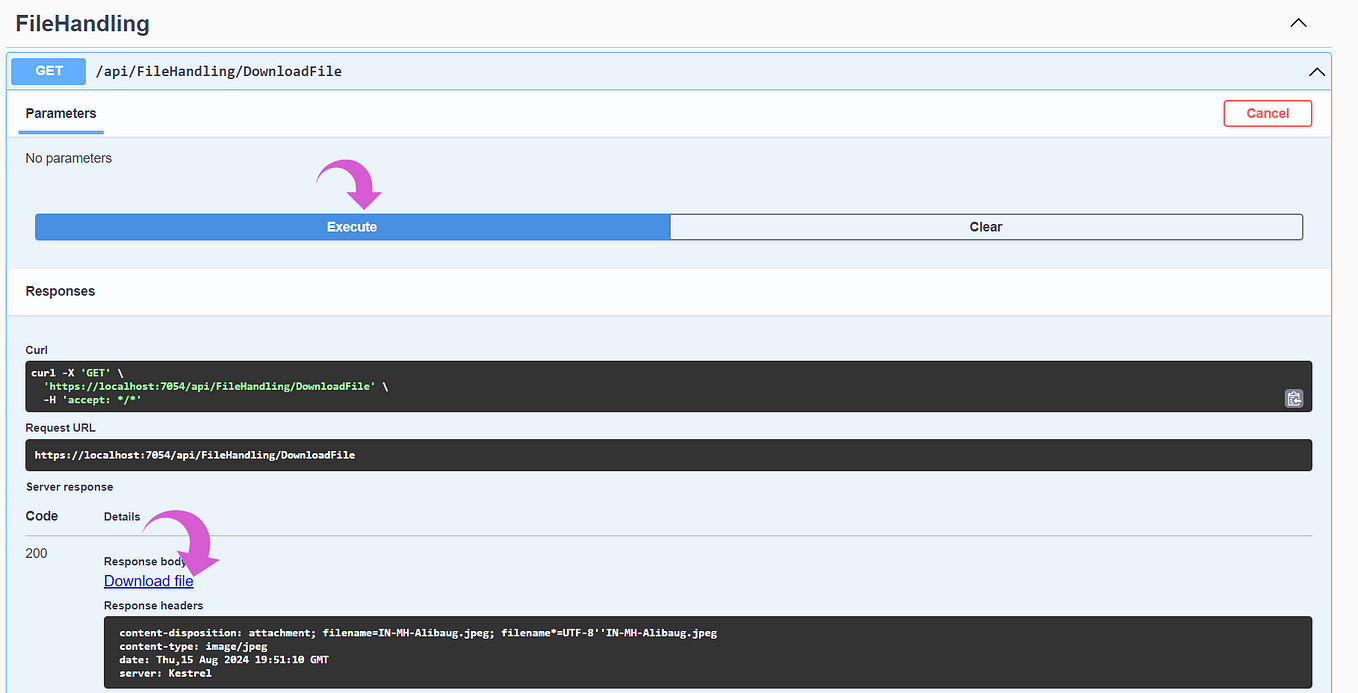Viewport: 1358px width, 693px height.
Task: Click the Clear button
Action: pyautogui.click(x=985, y=227)
